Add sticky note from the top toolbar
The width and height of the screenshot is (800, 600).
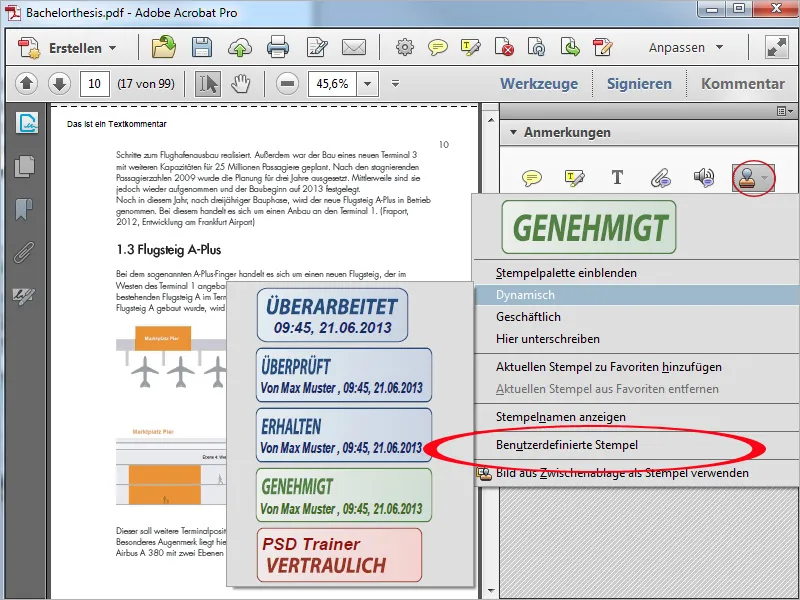[x=438, y=48]
